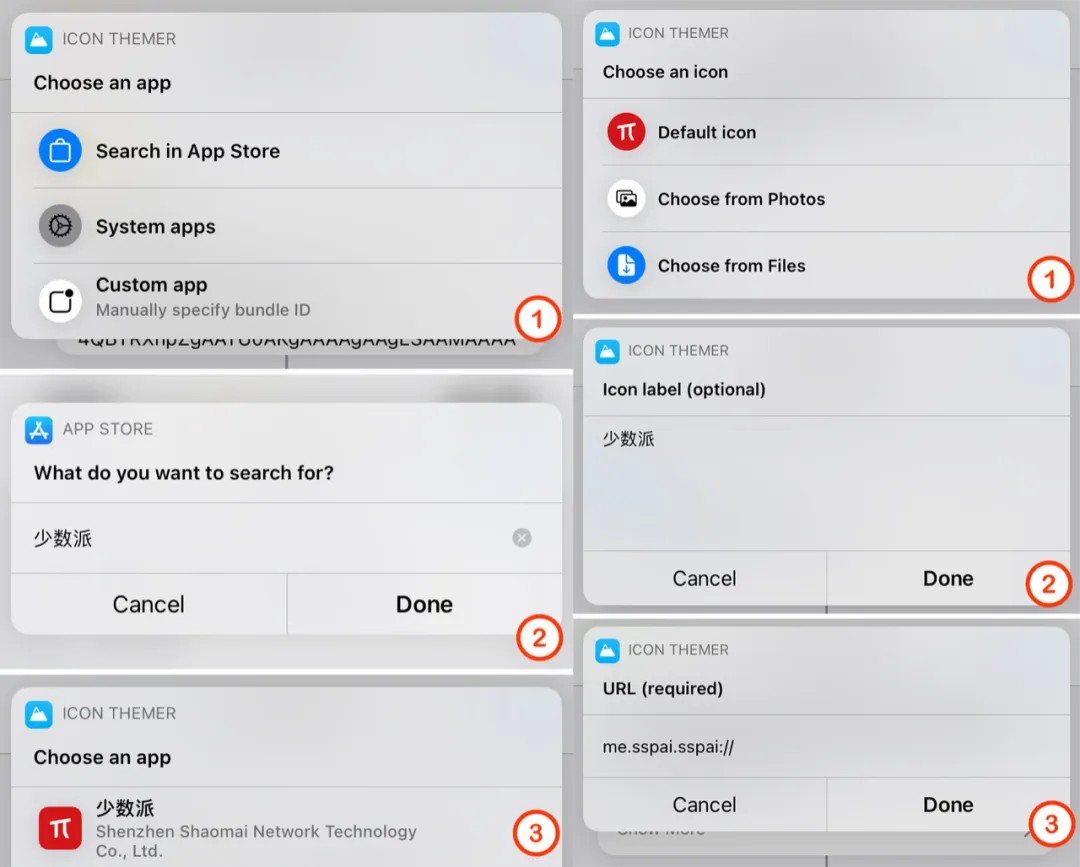Select the Choose from Photos menu entry
The image size is (1080, 867).
741,199
